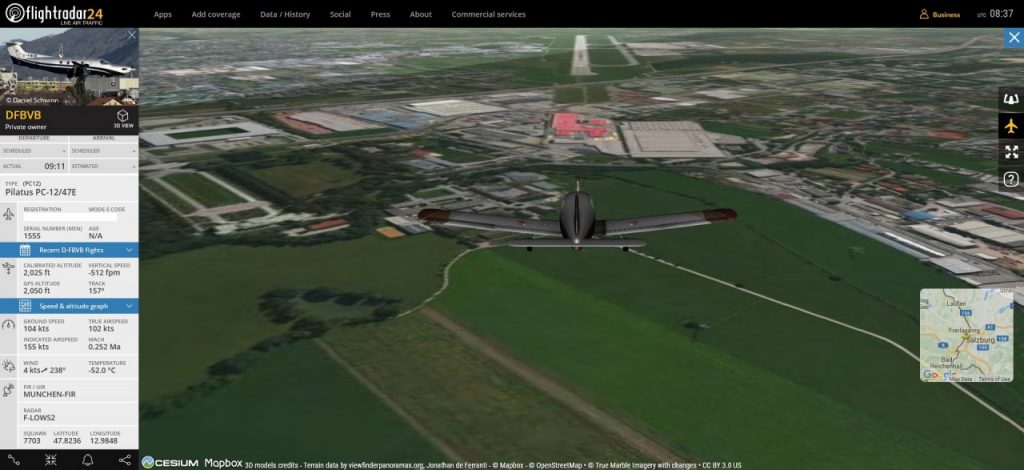
Task: Expand Speed & altitude graph section
Action: [x=69, y=306]
